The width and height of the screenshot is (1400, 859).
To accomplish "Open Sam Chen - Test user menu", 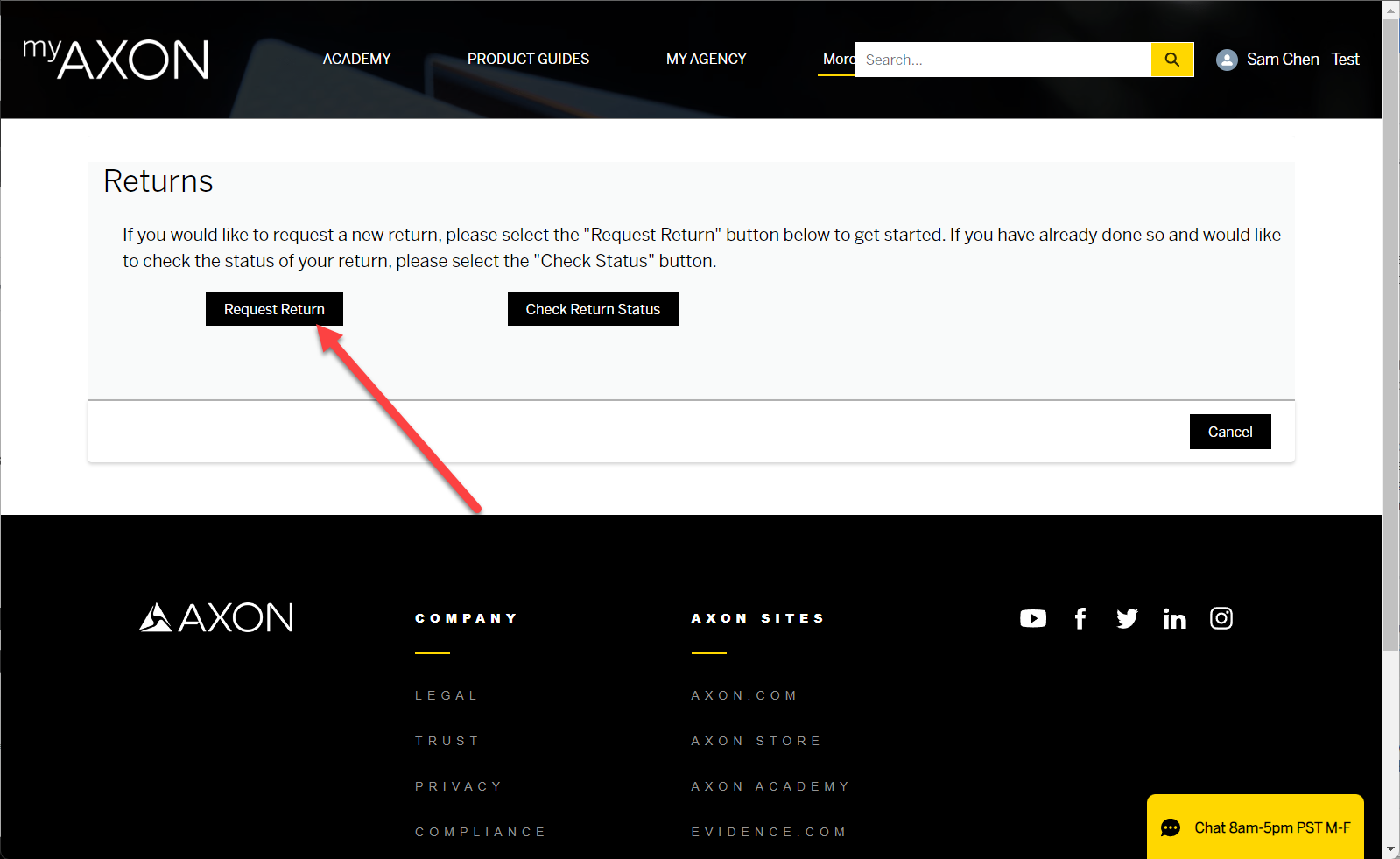I will (x=1302, y=60).
